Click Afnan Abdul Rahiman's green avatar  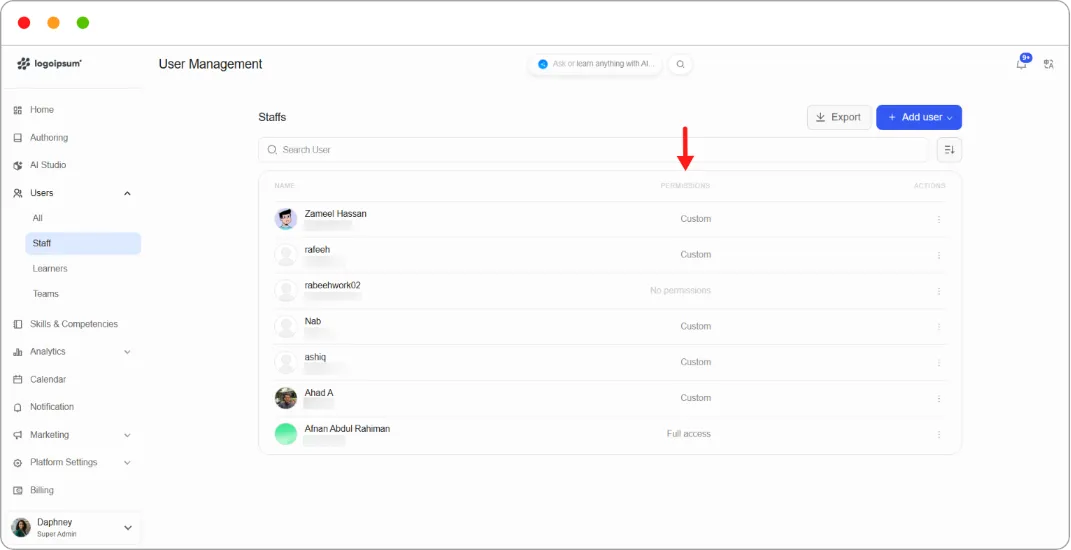286,434
